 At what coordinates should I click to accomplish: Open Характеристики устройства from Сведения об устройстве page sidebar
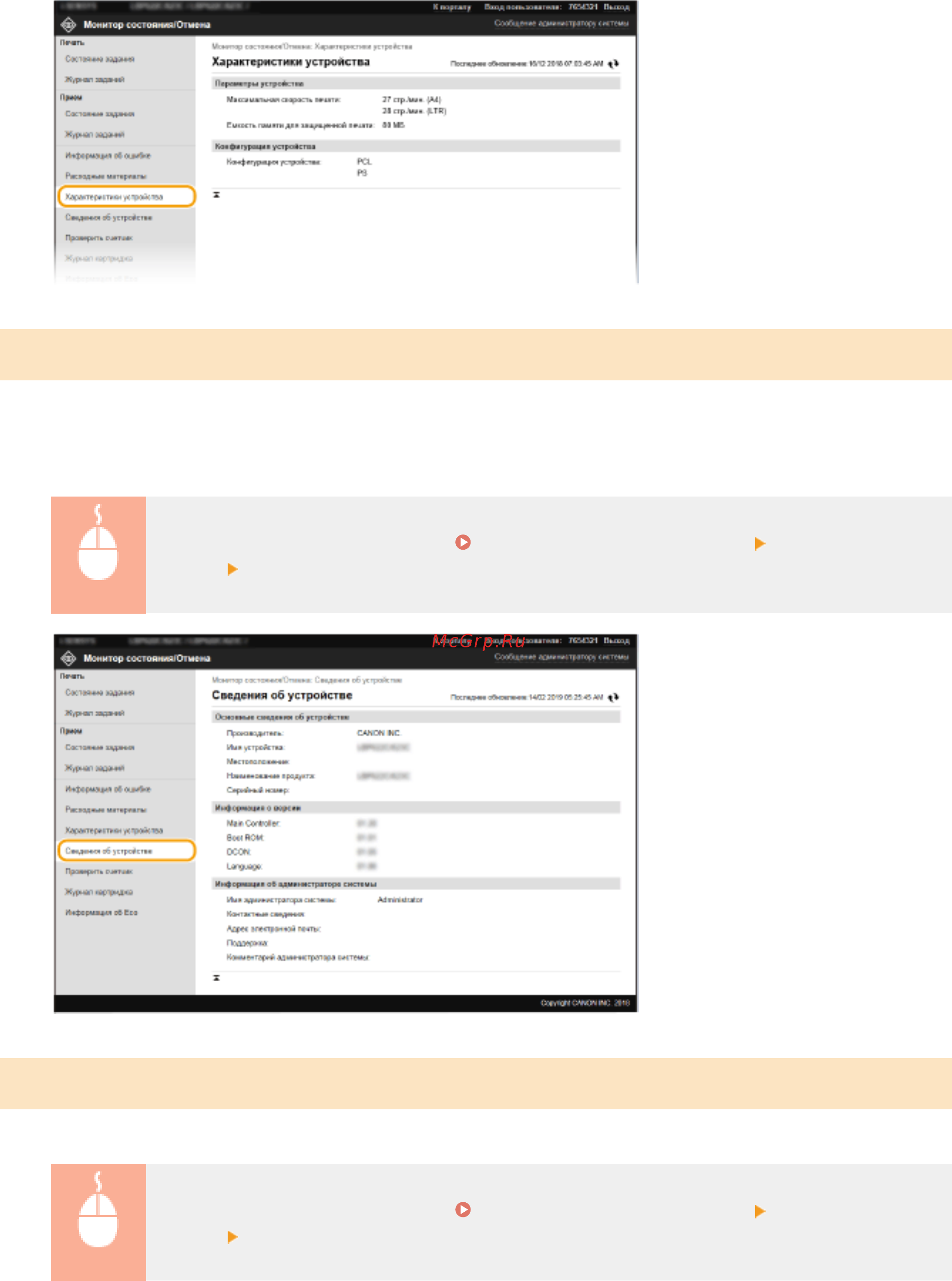114,830
